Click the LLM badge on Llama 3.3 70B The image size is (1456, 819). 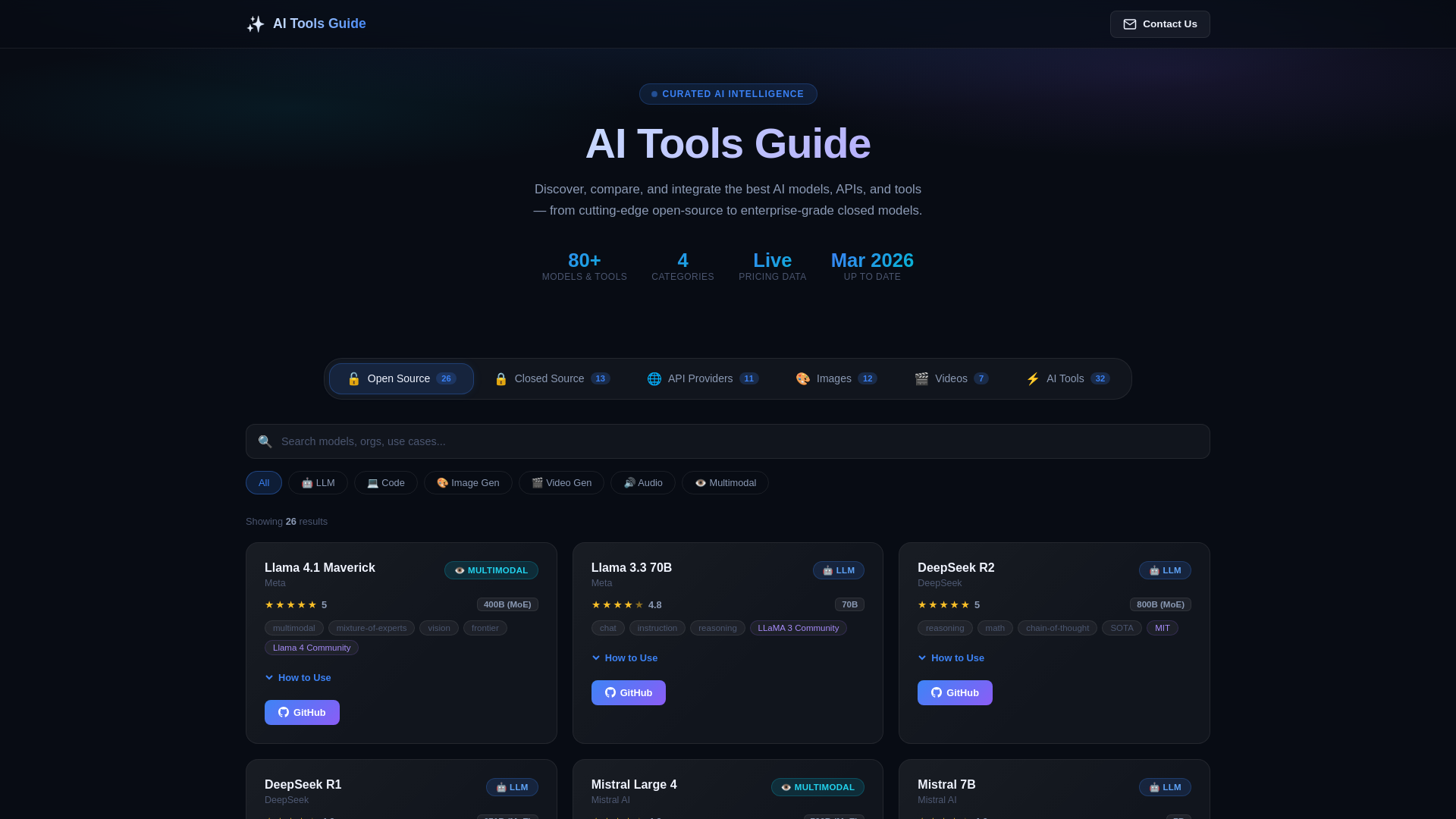[x=839, y=570]
